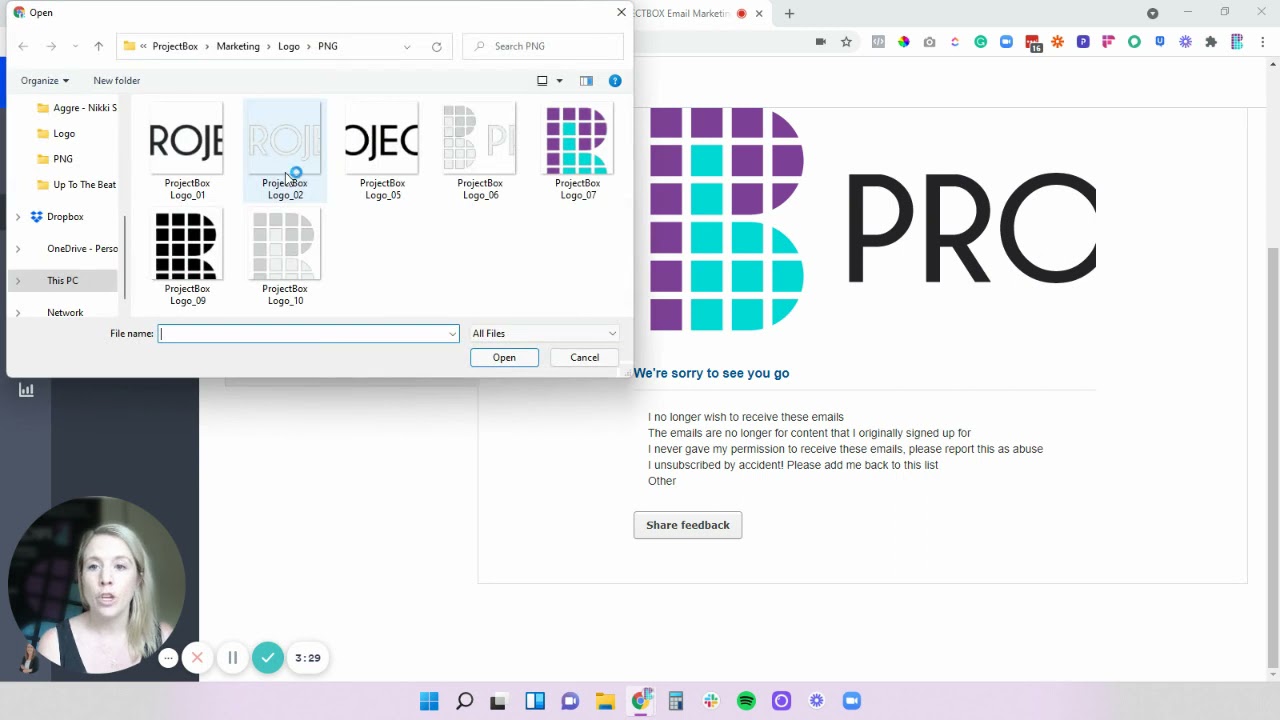Cancel the Loom recording
This screenshot has height=720, width=1280.
(x=197, y=658)
